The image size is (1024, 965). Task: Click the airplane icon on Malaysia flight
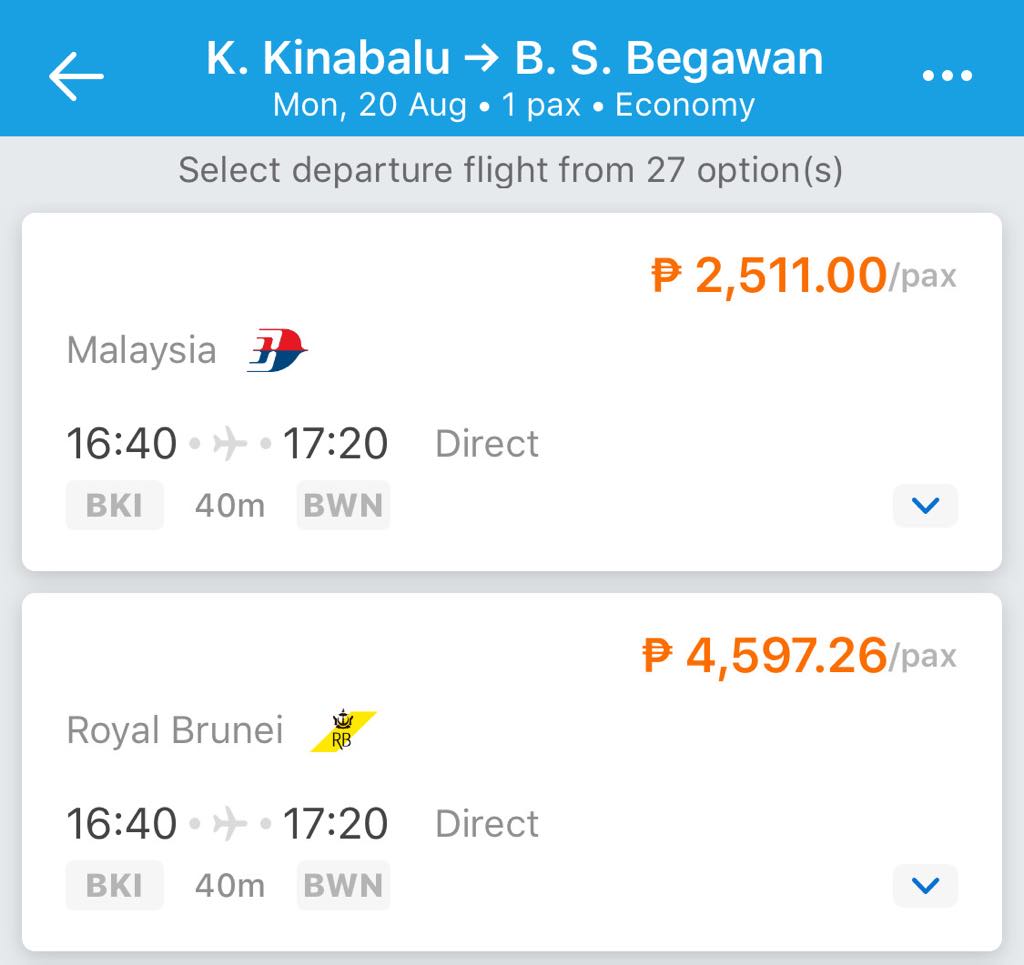tap(230, 443)
